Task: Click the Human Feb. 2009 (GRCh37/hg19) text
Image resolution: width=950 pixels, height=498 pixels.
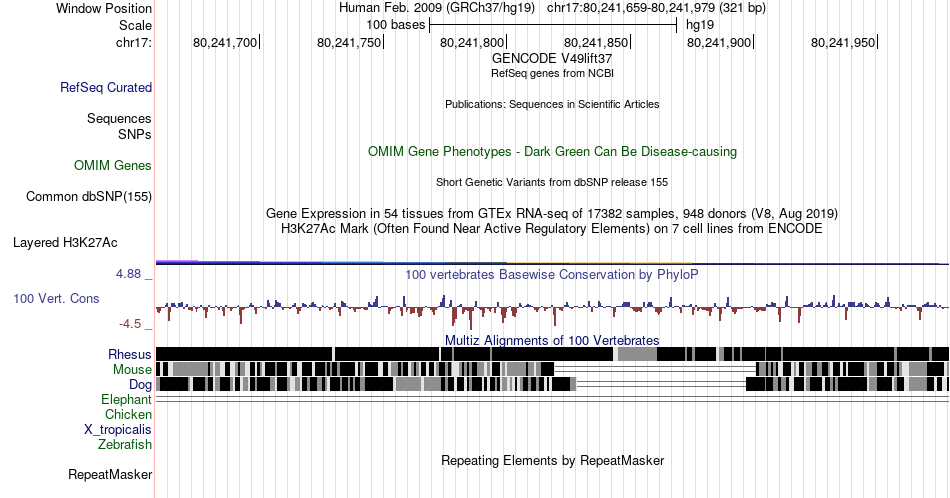Action: tap(437, 8)
